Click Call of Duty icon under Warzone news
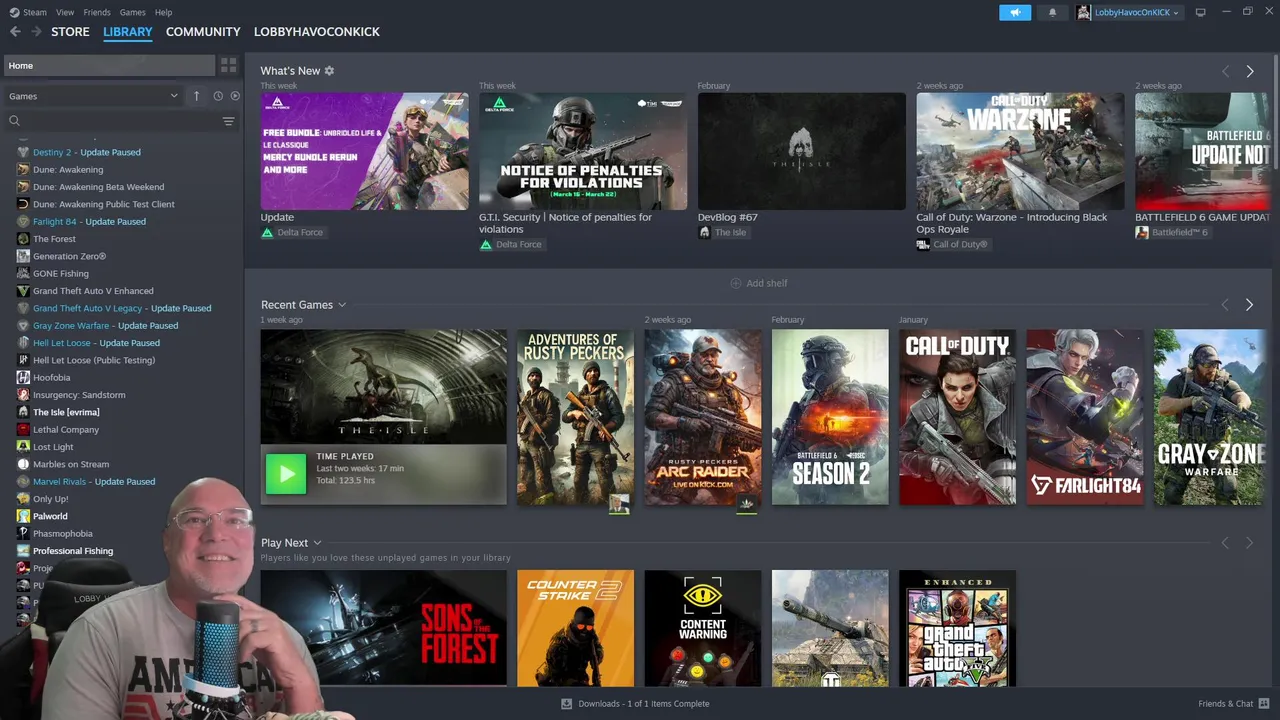The height and width of the screenshot is (720, 1280). coord(923,244)
